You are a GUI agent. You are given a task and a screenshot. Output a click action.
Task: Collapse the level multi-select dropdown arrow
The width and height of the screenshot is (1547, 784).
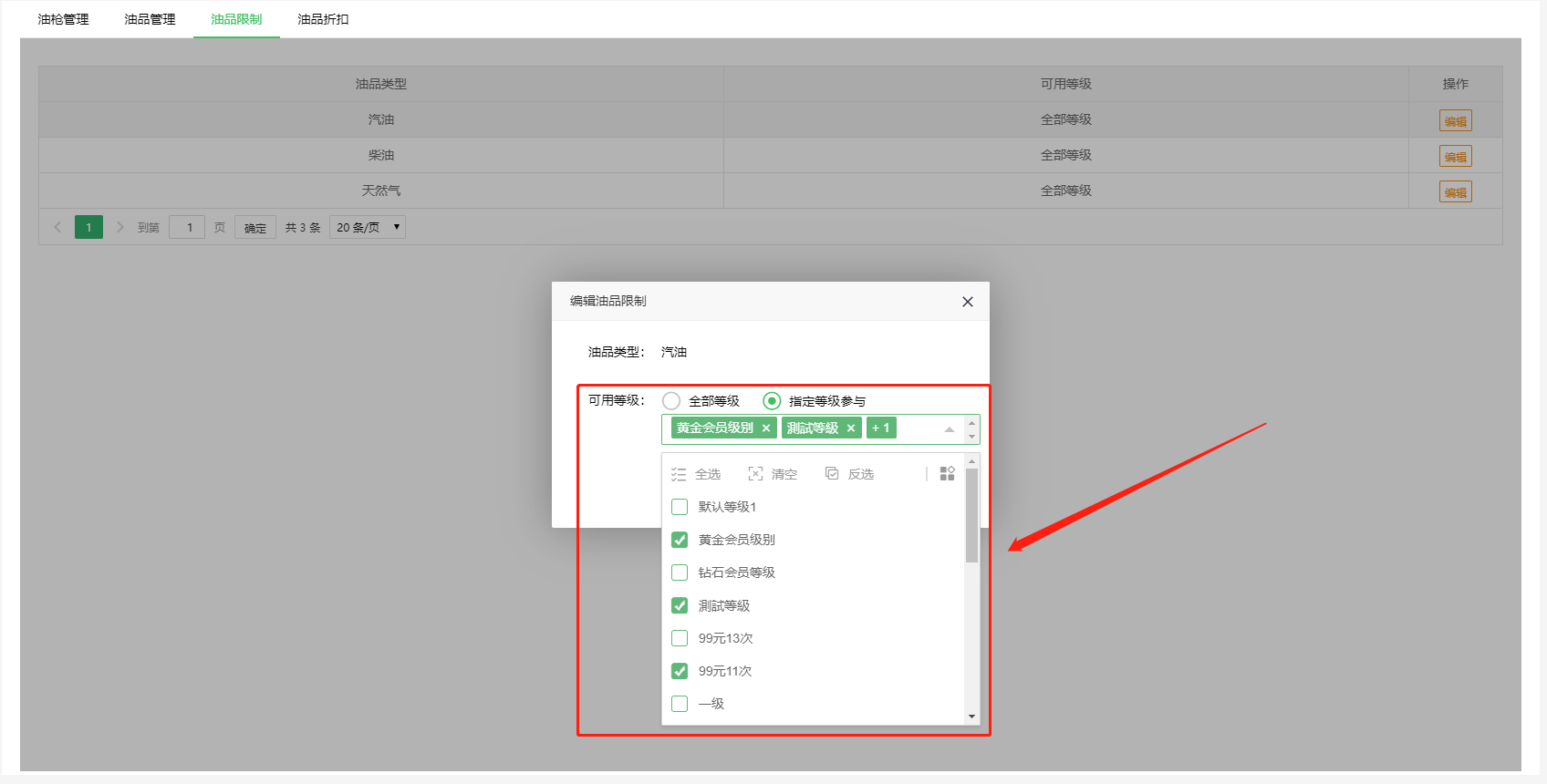coord(950,428)
